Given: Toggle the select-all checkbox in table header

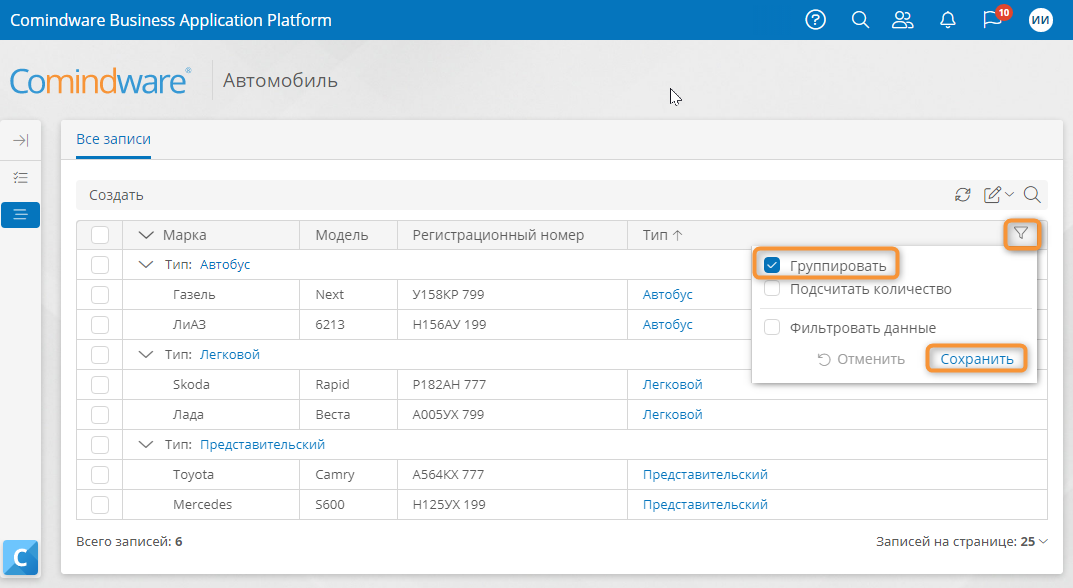Looking at the screenshot, I should coord(100,235).
